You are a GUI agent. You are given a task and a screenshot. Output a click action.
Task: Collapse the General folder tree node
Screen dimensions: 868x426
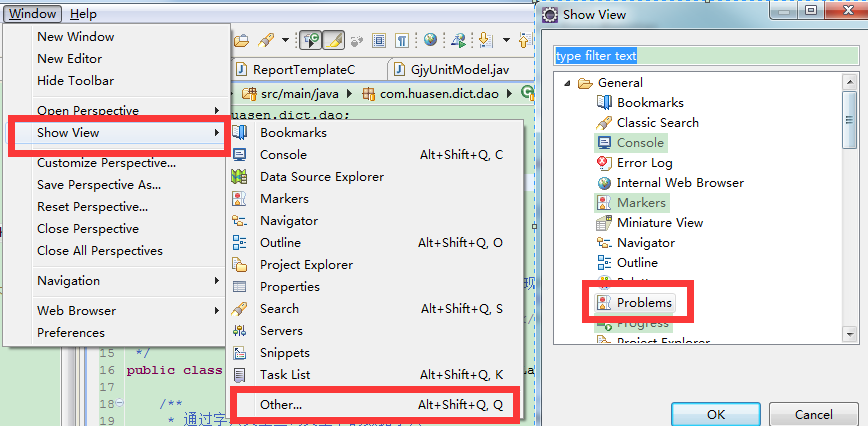567,83
